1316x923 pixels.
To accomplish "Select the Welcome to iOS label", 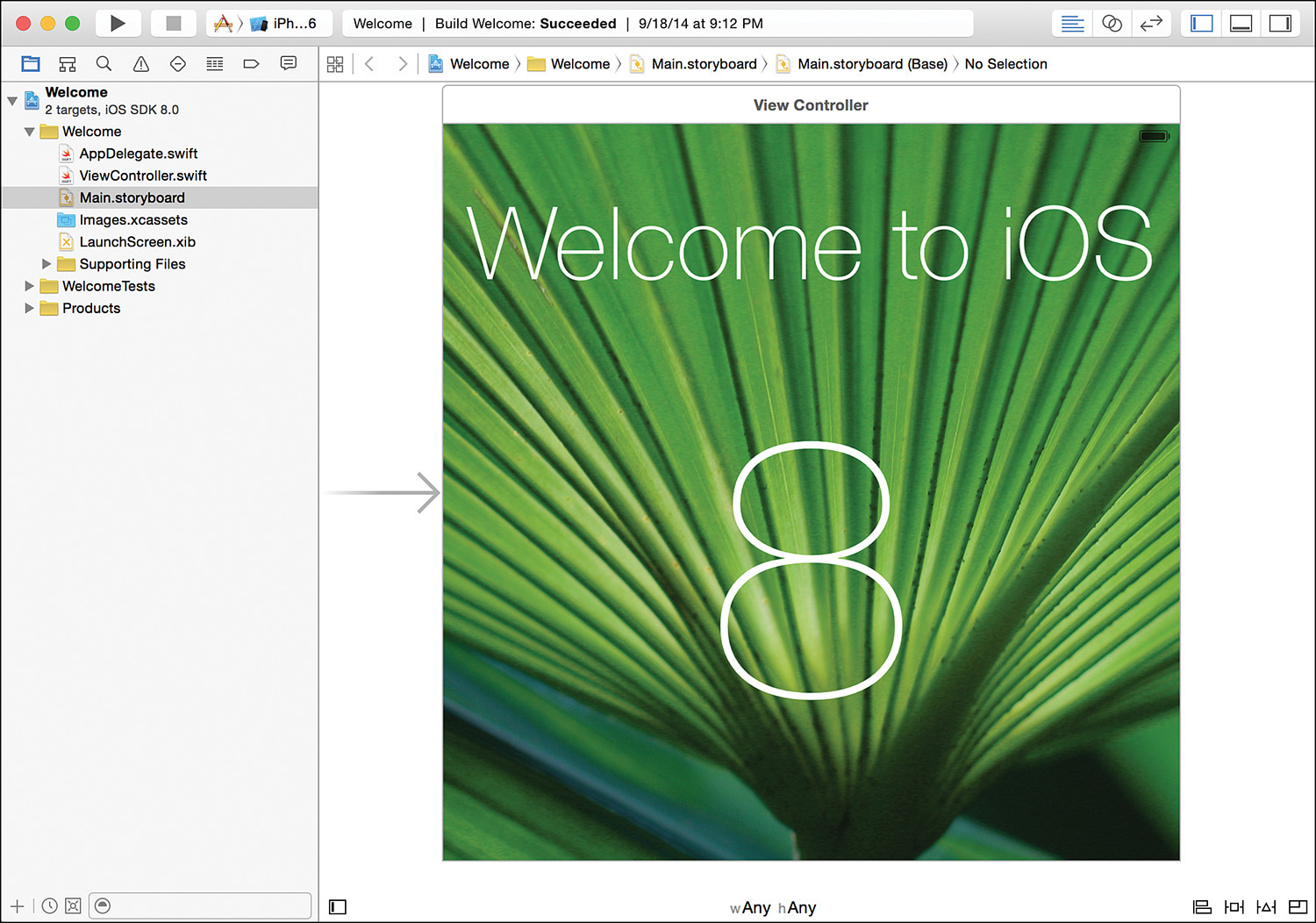I will tap(809, 244).
